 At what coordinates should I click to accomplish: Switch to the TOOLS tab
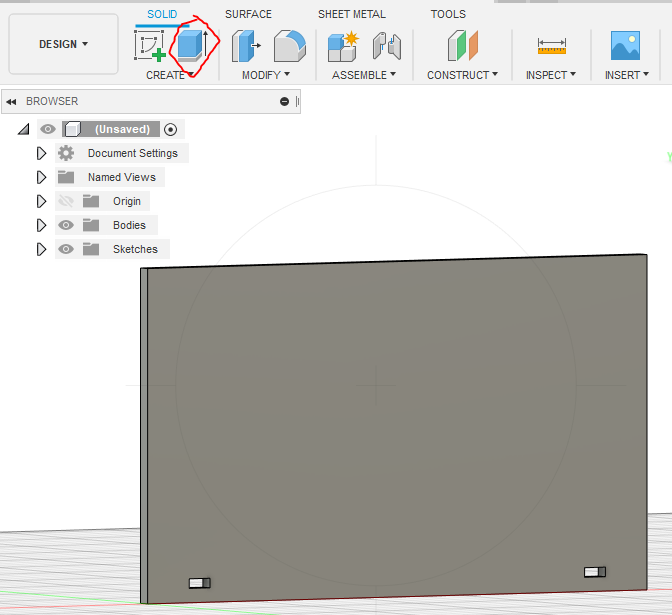pyautogui.click(x=448, y=14)
